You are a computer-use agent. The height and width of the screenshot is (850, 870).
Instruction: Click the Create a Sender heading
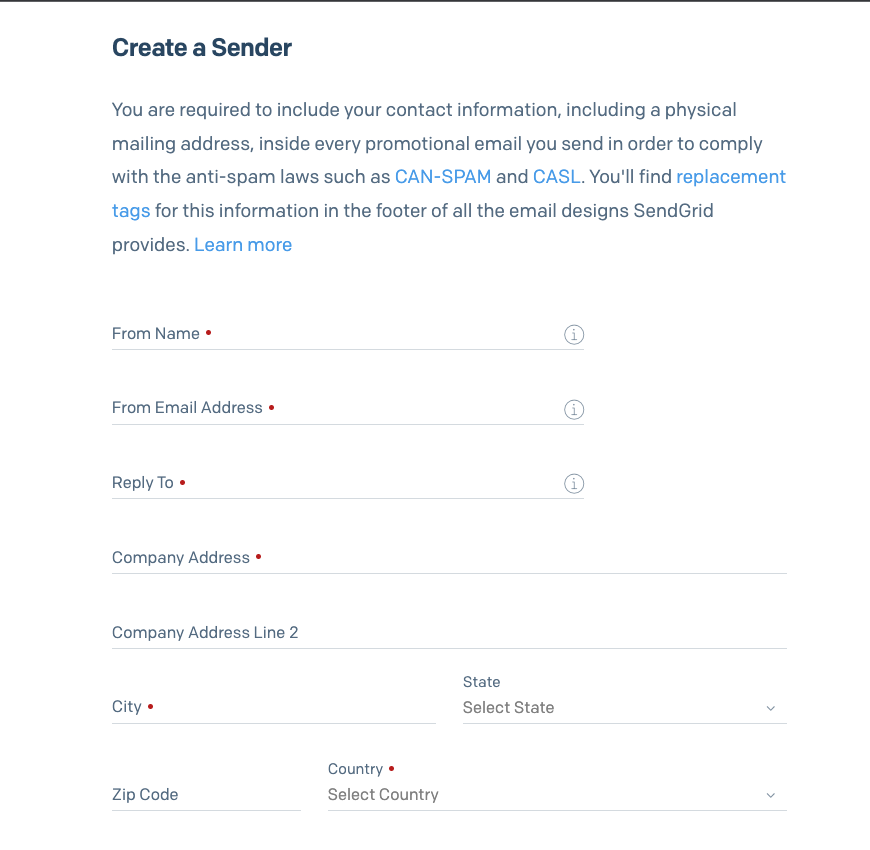click(202, 47)
